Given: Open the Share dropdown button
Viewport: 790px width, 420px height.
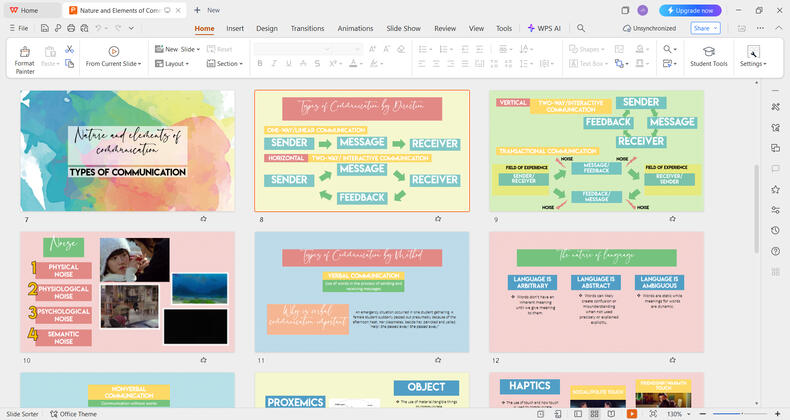Looking at the screenshot, I should [x=705, y=28].
